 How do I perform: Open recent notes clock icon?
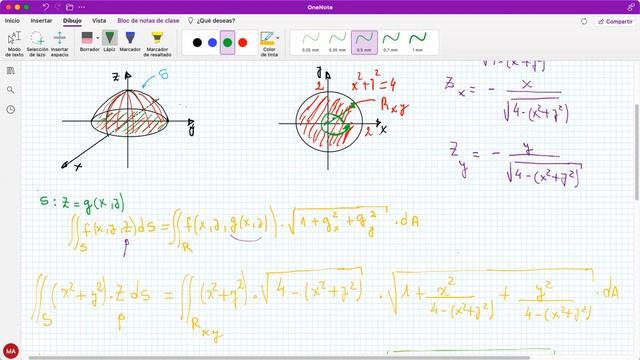tap(11, 109)
